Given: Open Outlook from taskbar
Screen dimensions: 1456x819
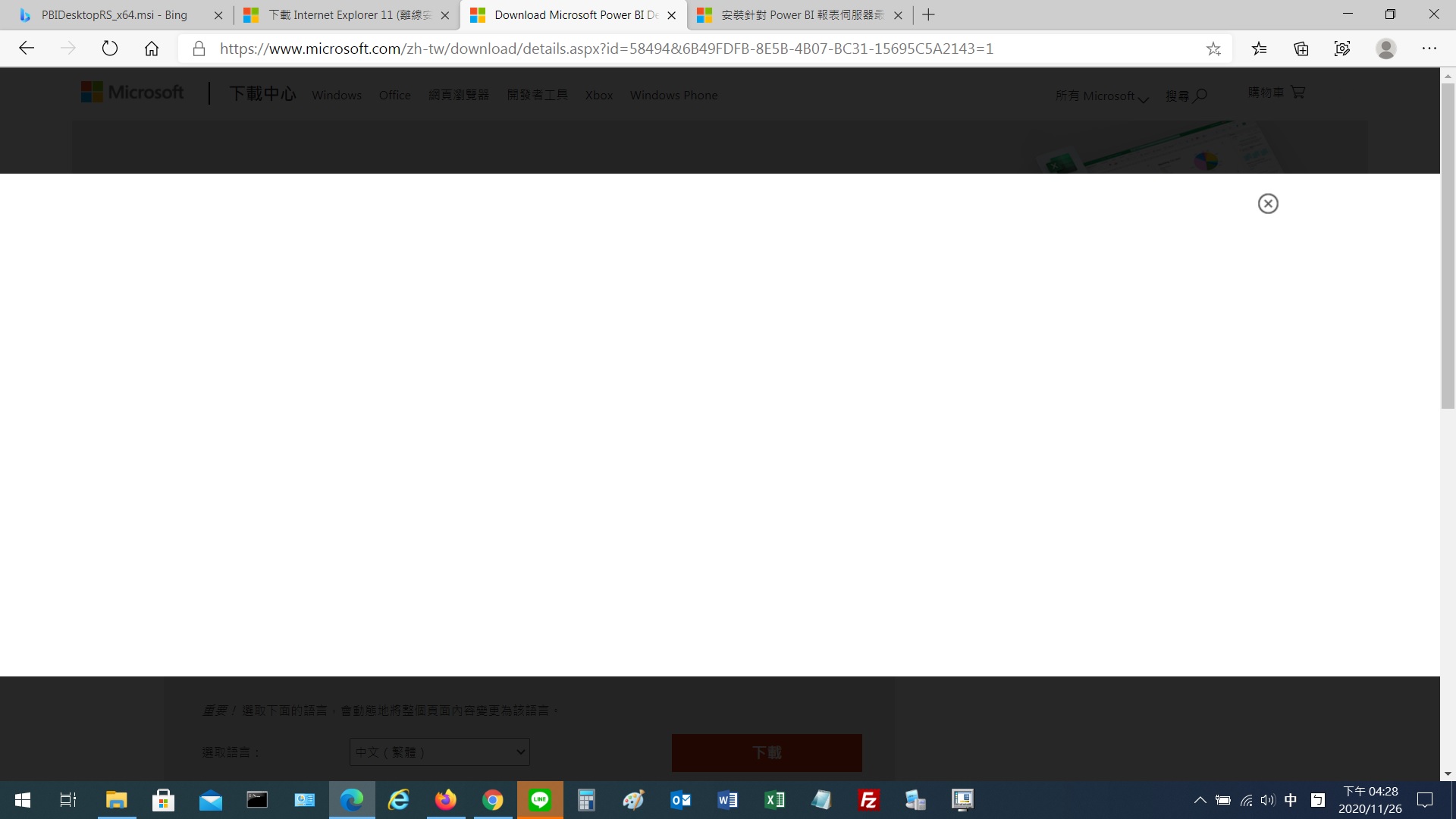Looking at the screenshot, I should click(680, 800).
